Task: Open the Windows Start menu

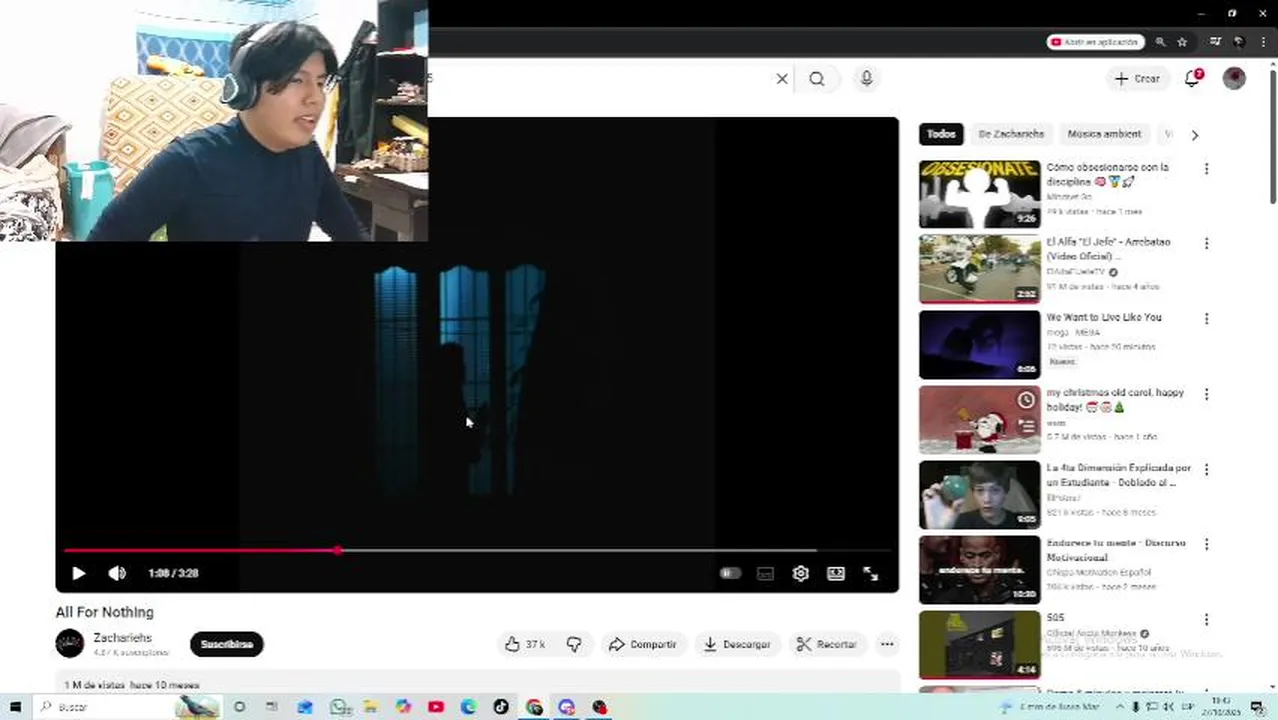Action: tap(15, 707)
